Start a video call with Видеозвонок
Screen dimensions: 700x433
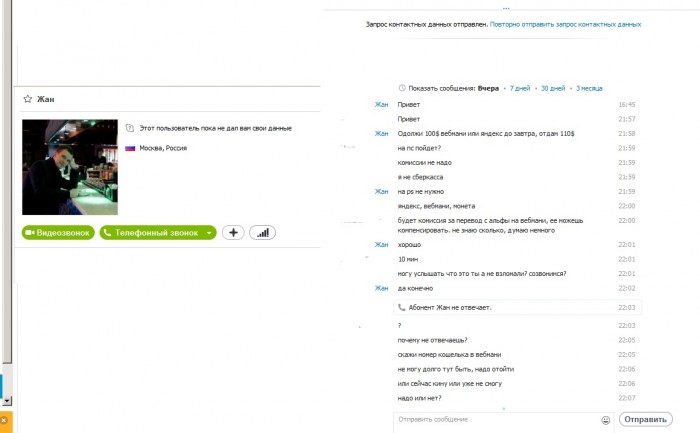58,232
